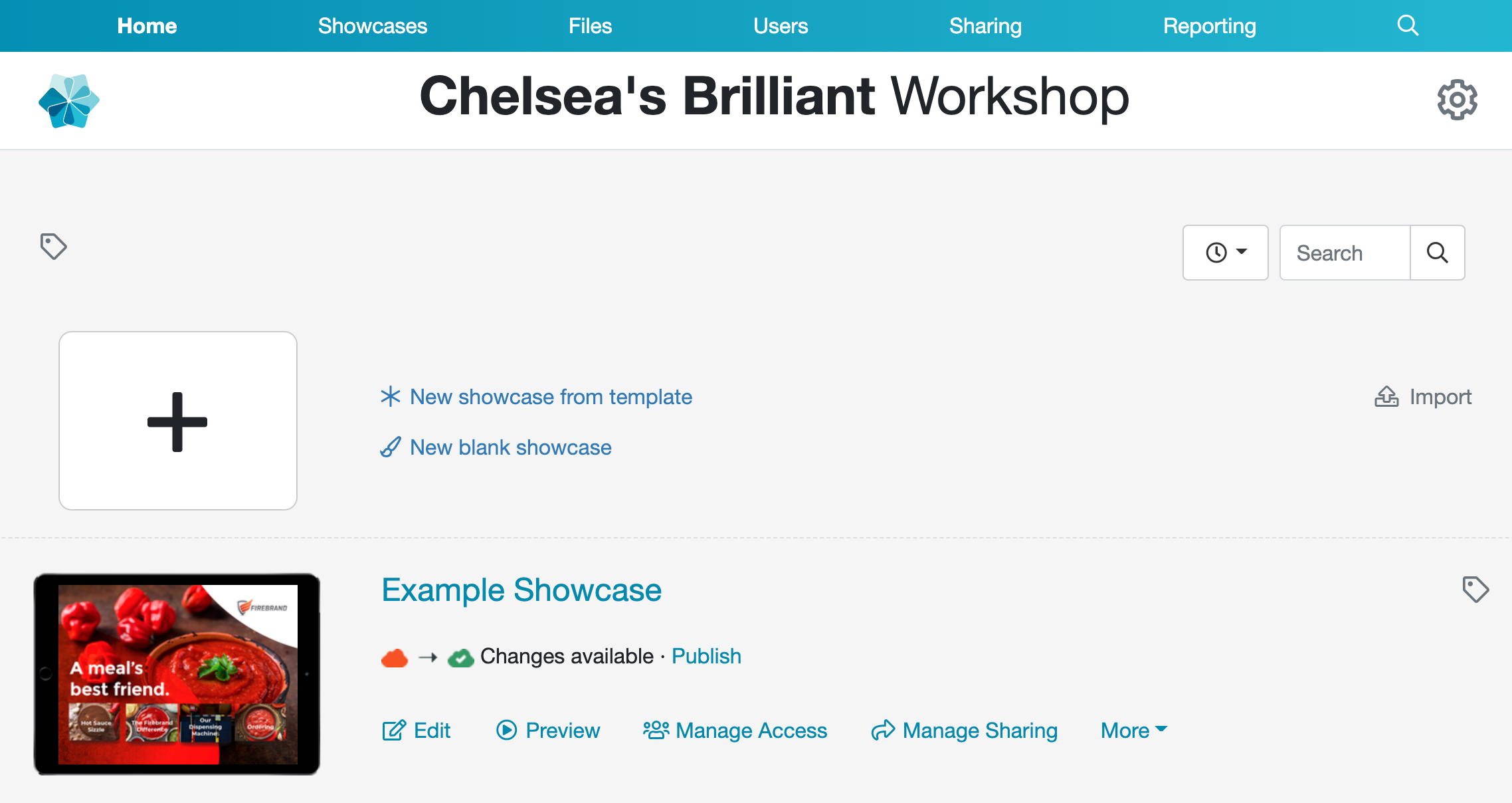Click the tag icon for Example Showcase
This screenshot has width=1512, height=803.
1475,589
